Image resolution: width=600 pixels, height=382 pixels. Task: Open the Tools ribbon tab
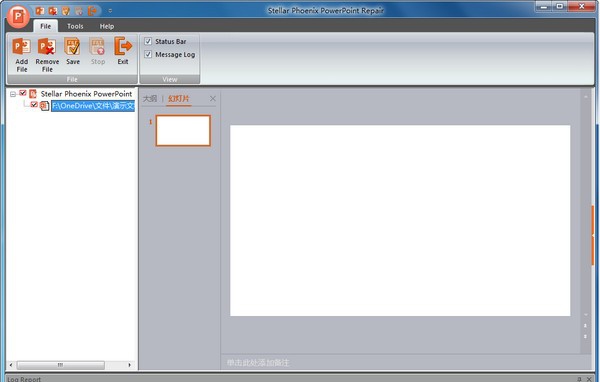[x=75, y=26]
